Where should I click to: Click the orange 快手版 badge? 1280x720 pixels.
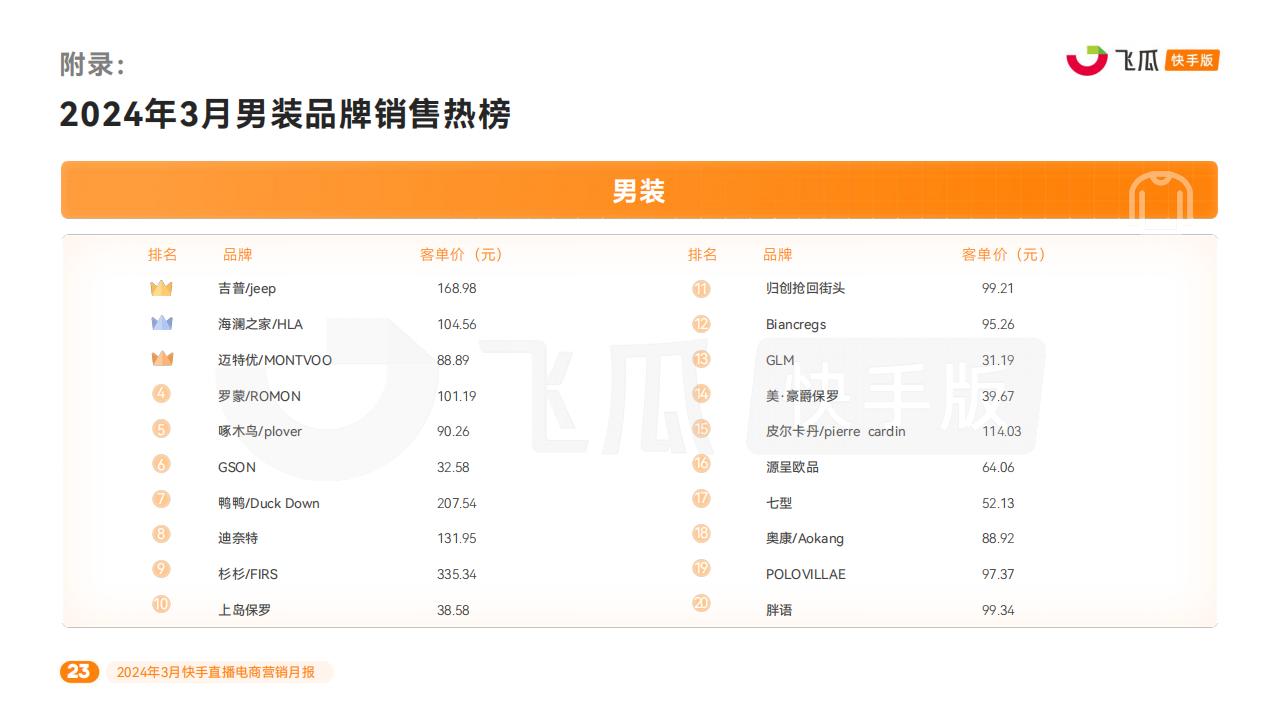(1192, 60)
